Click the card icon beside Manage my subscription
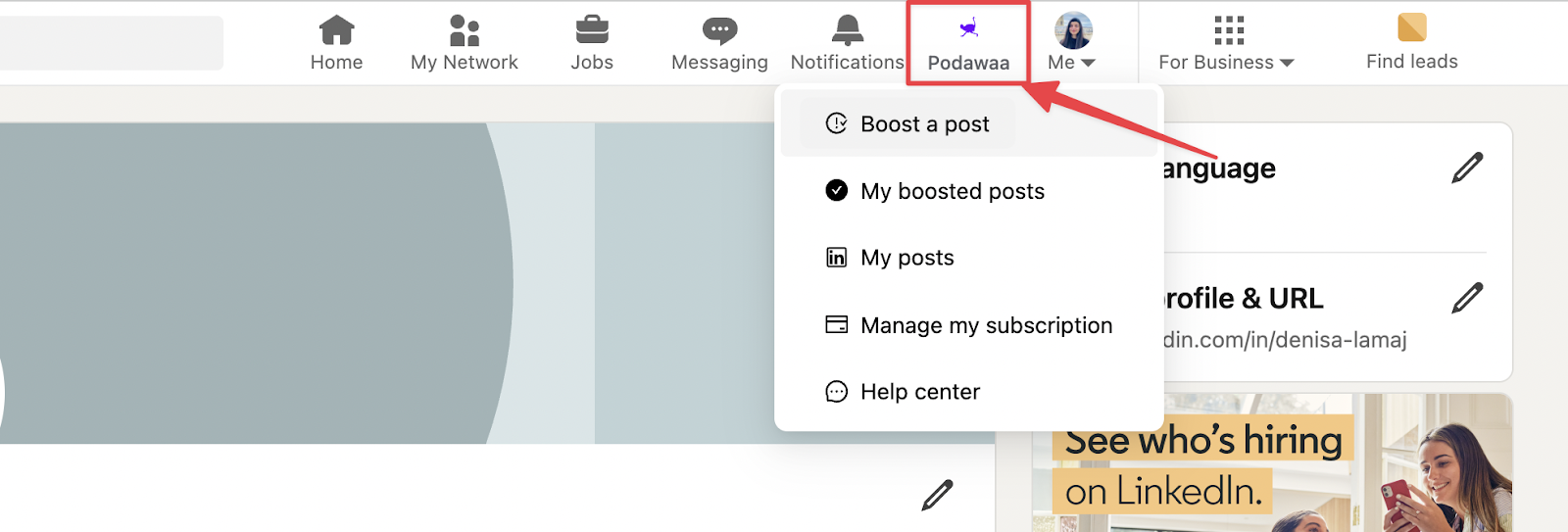This screenshot has width=1568, height=532. (x=836, y=324)
